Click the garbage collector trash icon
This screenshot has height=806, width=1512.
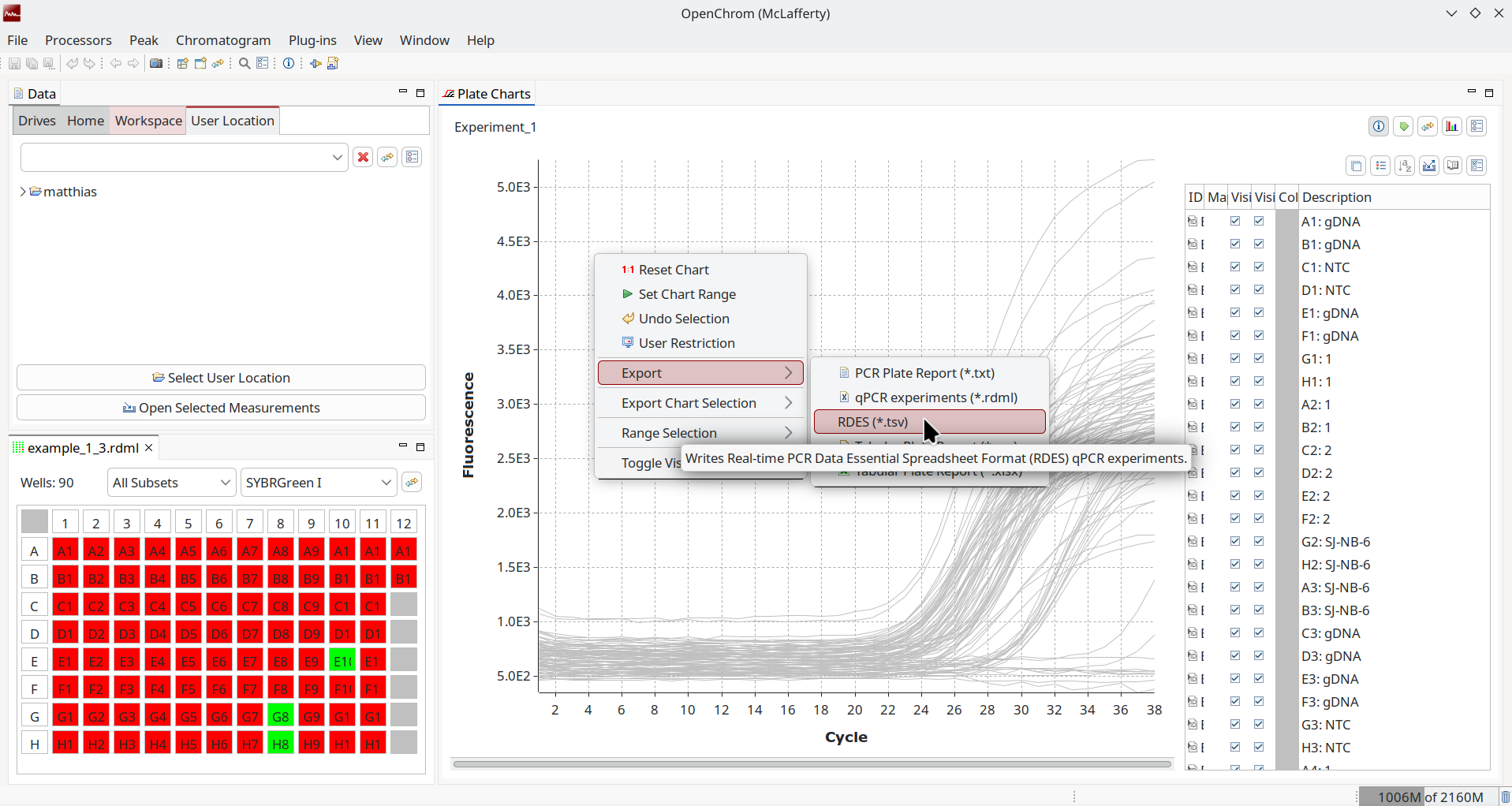(x=1504, y=797)
